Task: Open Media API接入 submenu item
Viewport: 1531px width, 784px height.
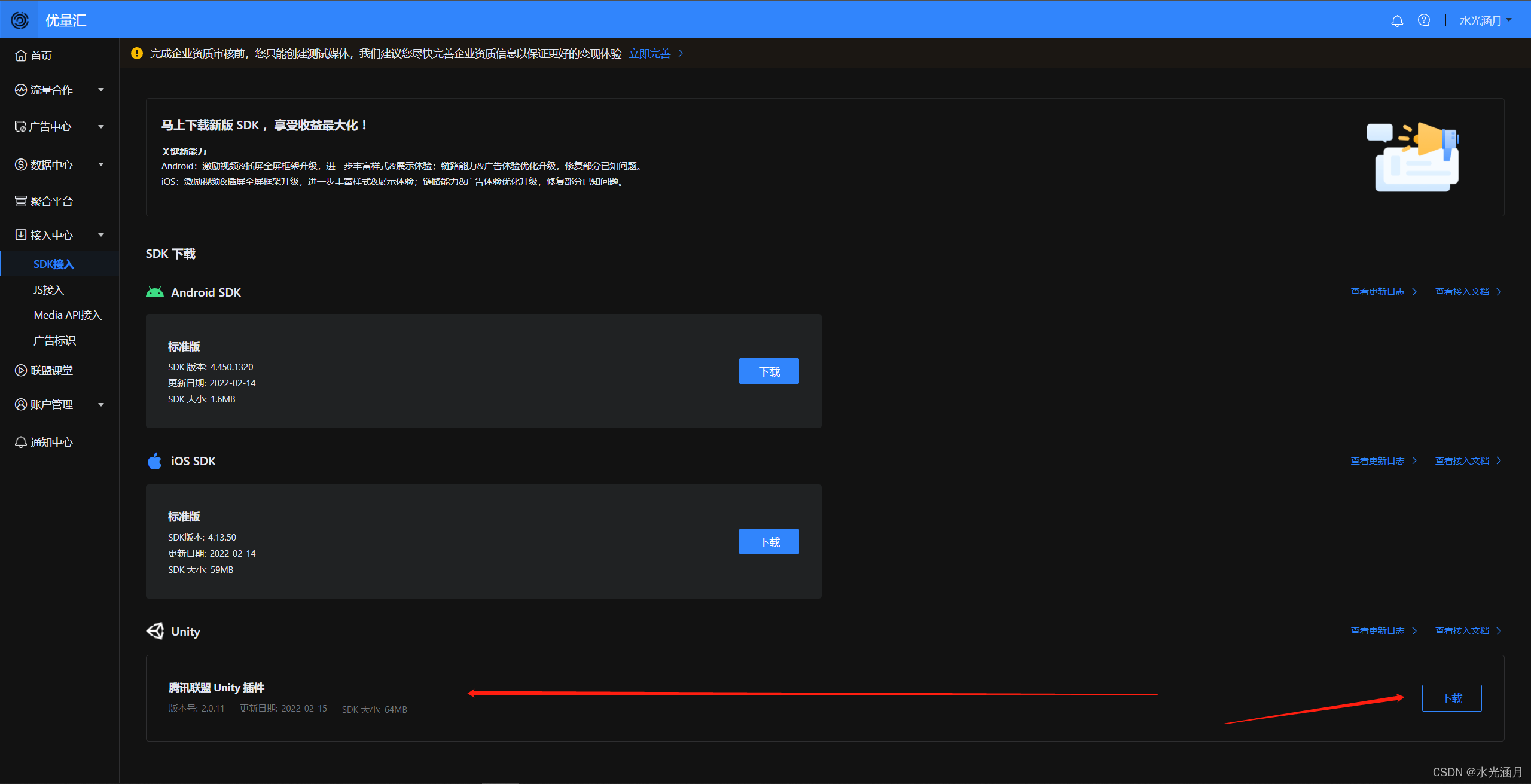Action: (x=68, y=315)
